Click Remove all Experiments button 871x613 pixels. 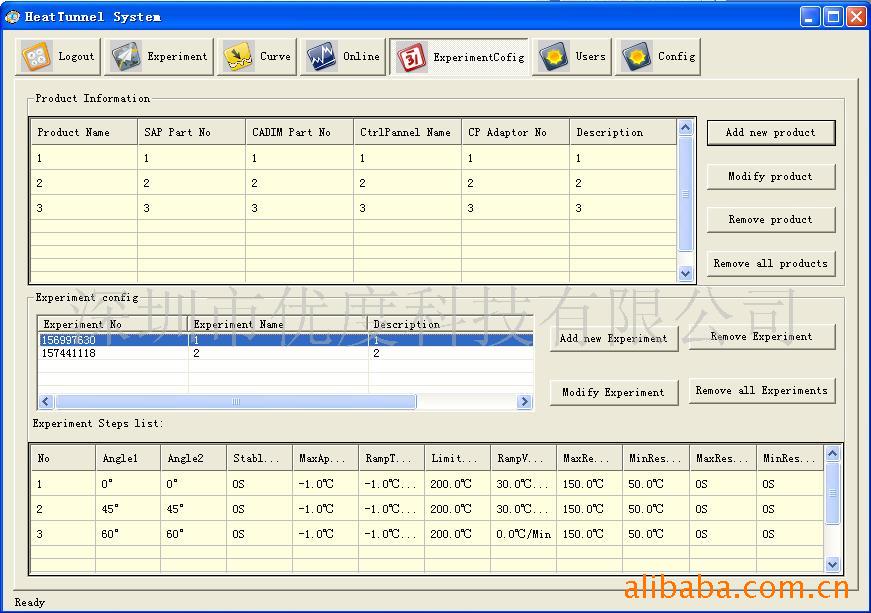tap(762, 391)
